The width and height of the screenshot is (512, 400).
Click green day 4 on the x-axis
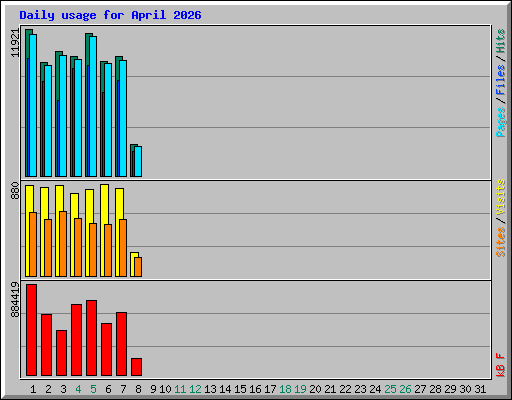coord(78,389)
